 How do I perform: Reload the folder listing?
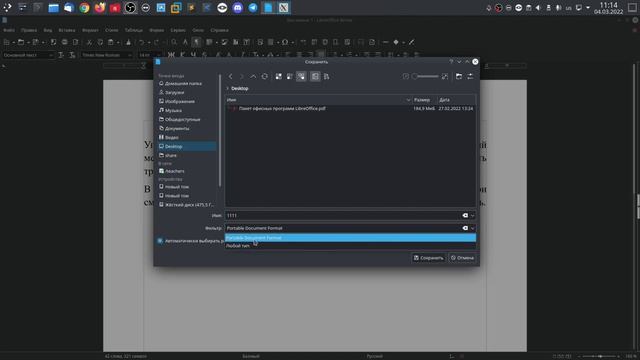pyautogui.click(x=264, y=76)
